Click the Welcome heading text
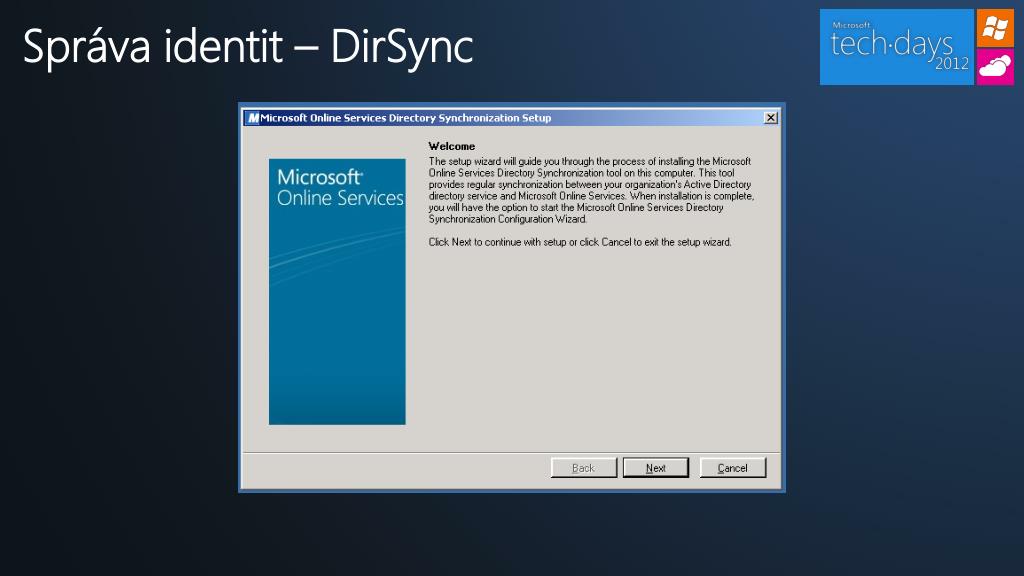Image resolution: width=1024 pixels, height=576 pixels. tap(451, 146)
